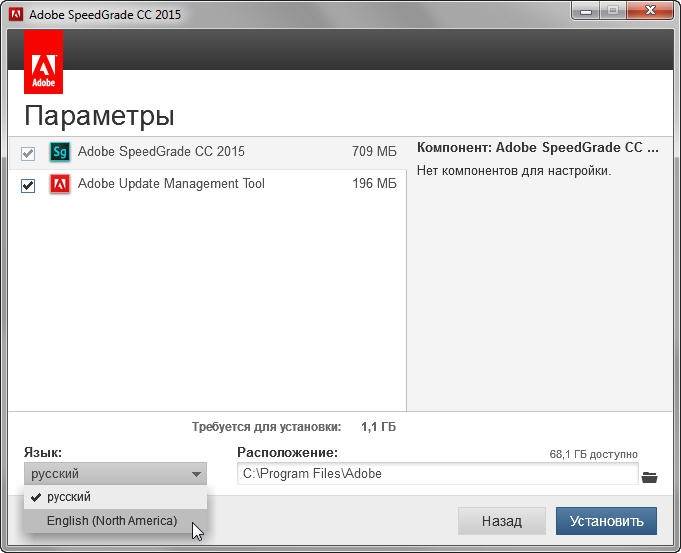The image size is (681, 553).
Task: Click the 1,1 ГБ required space value
Action: [x=378, y=427]
